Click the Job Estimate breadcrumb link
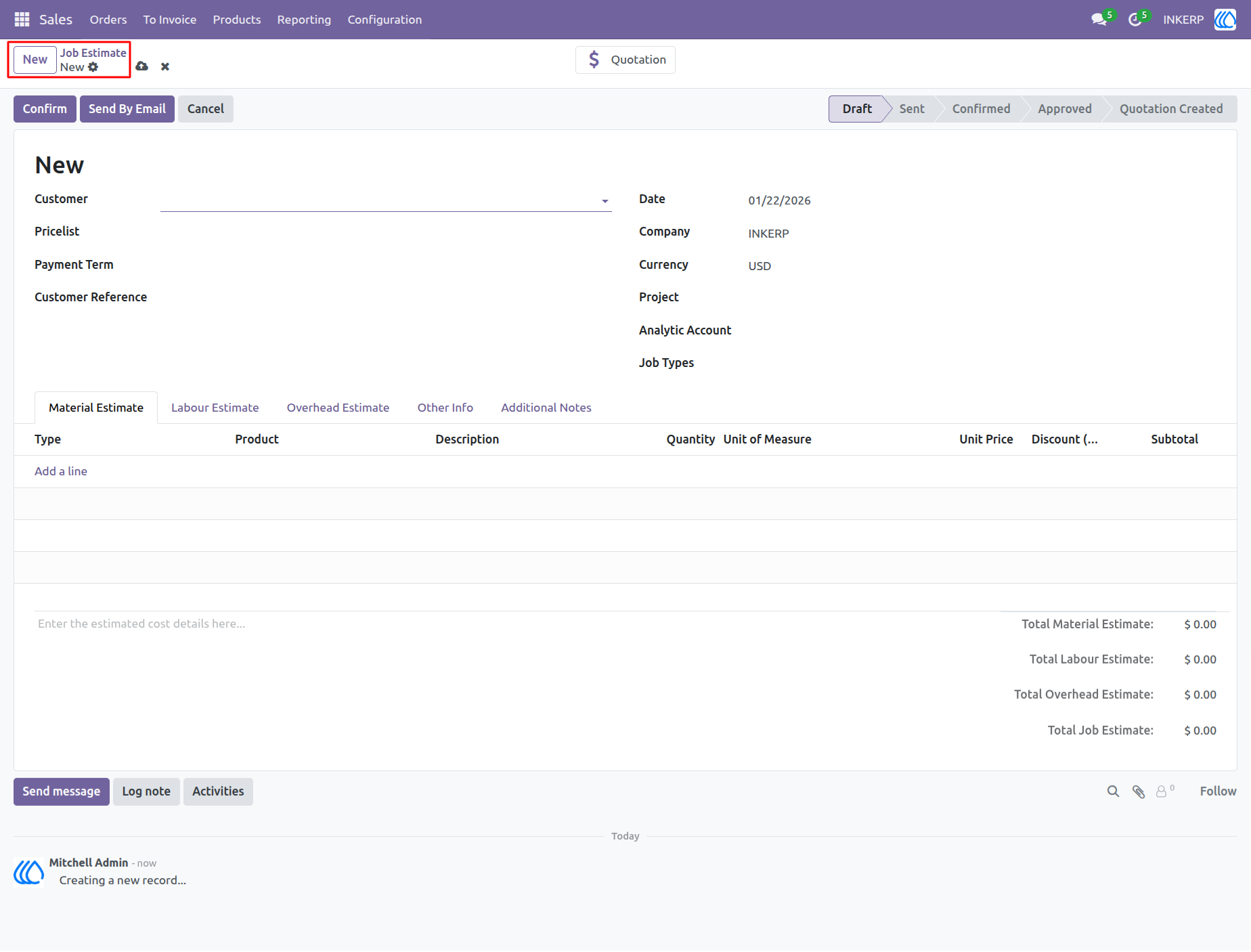This screenshot has width=1251, height=952. [x=93, y=53]
